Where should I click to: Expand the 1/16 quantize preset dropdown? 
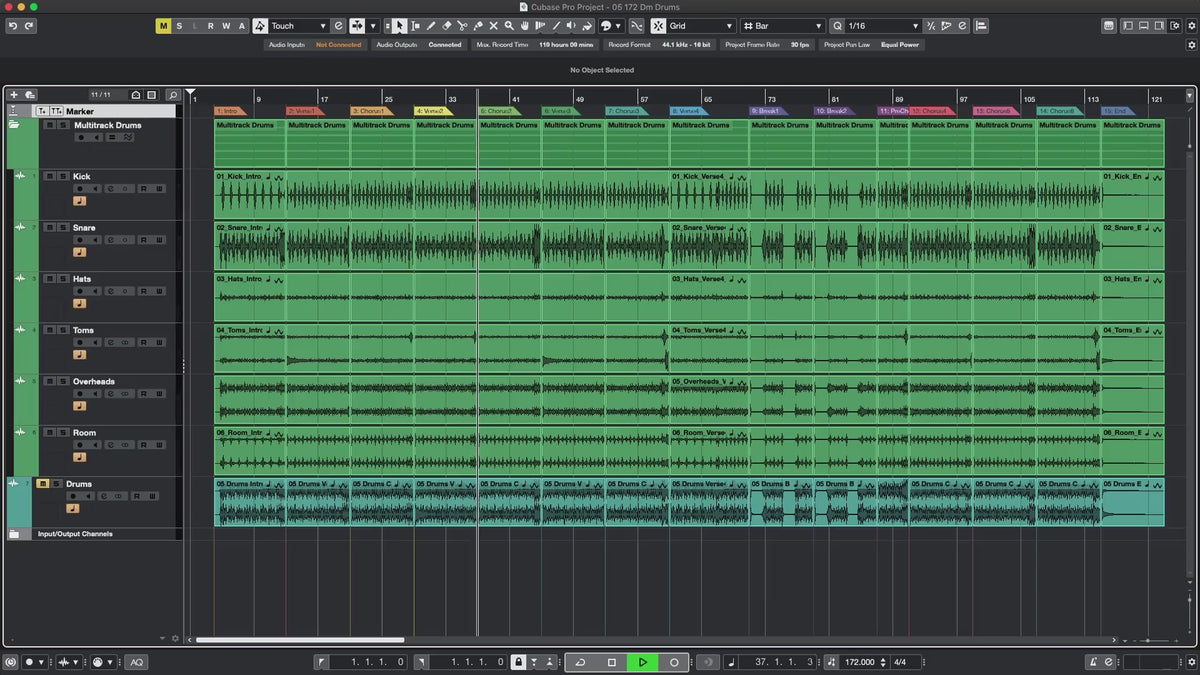[x=882, y=26]
